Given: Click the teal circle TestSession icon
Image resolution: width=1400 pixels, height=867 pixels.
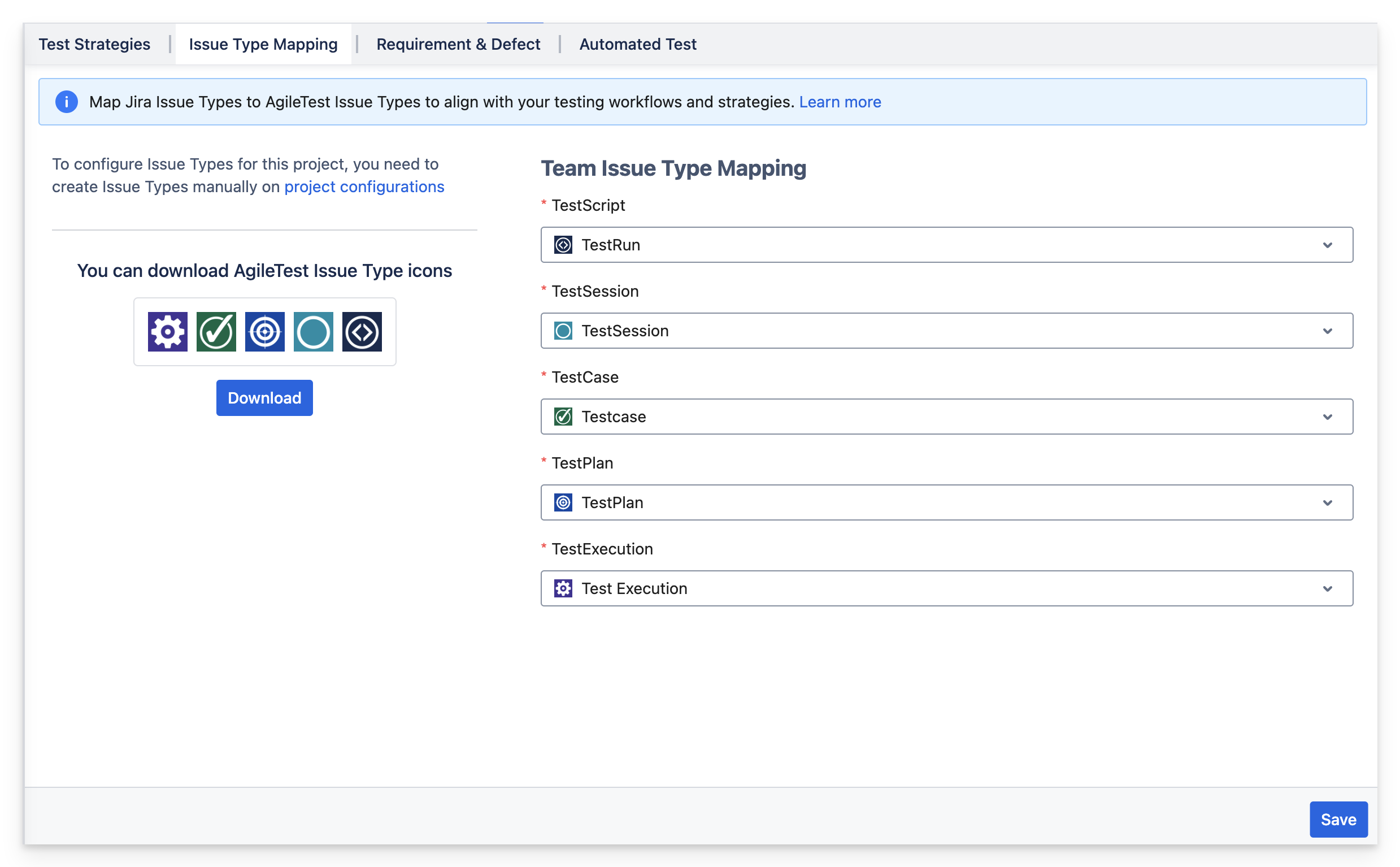Looking at the screenshot, I should (314, 331).
